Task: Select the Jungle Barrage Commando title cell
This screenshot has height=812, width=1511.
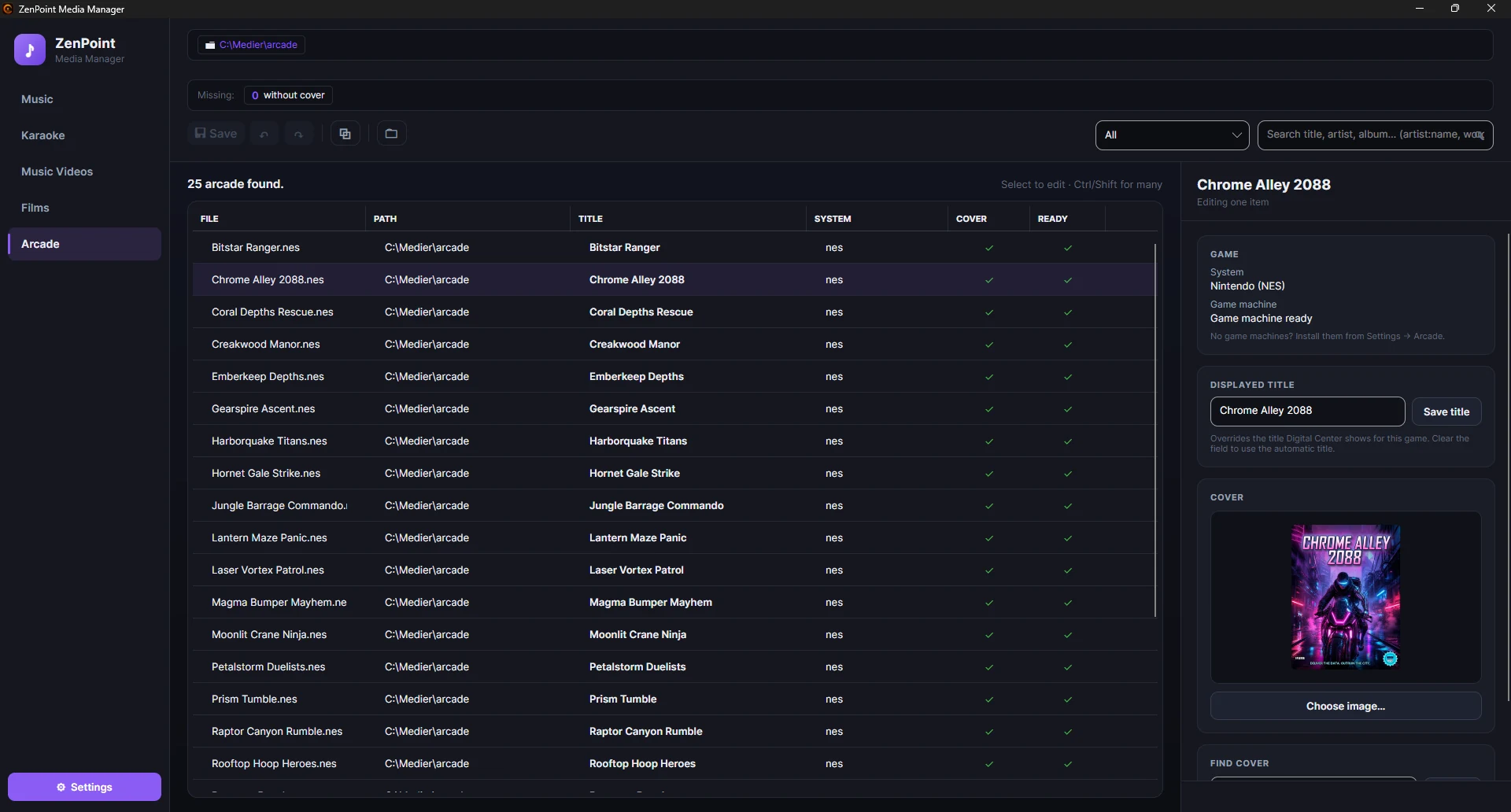Action: [656, 506]
